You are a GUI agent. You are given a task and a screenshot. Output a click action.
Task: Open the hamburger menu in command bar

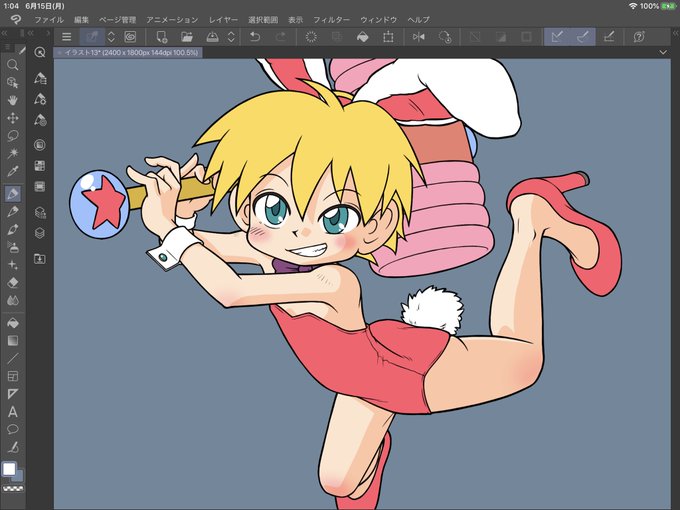(x=66, y=37)
